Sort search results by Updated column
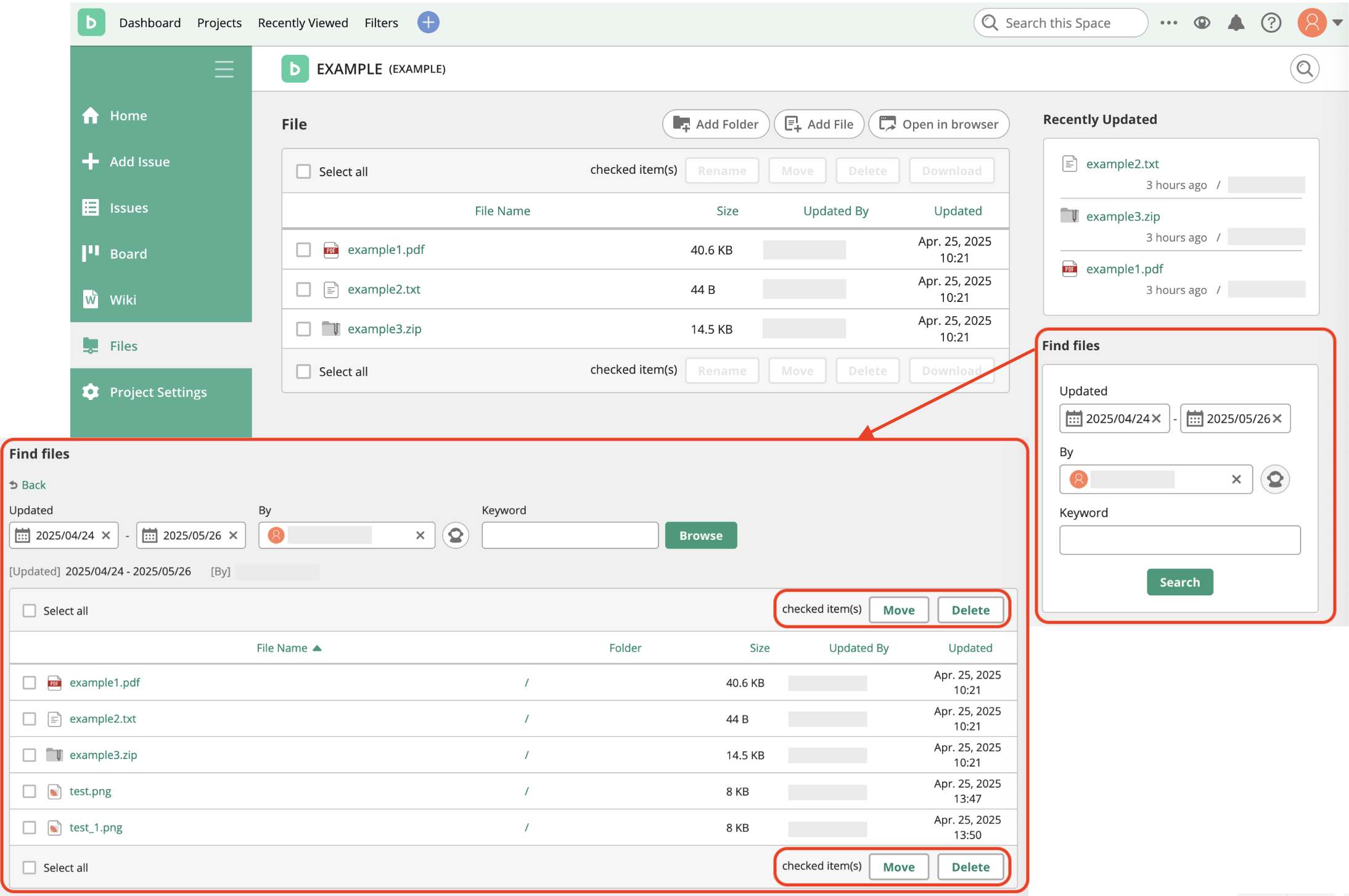Screen dimensions: 1349x896 (970, 648)
